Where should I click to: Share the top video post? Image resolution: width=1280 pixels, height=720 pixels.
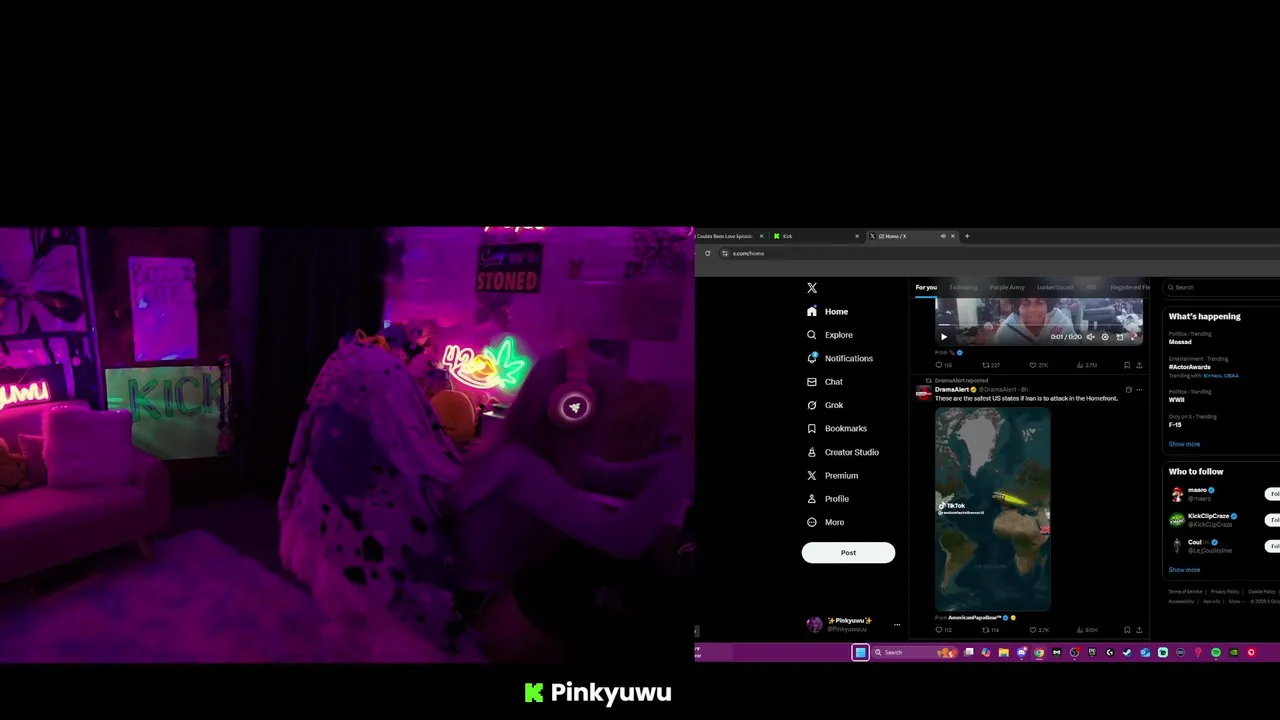point(1139,365)
